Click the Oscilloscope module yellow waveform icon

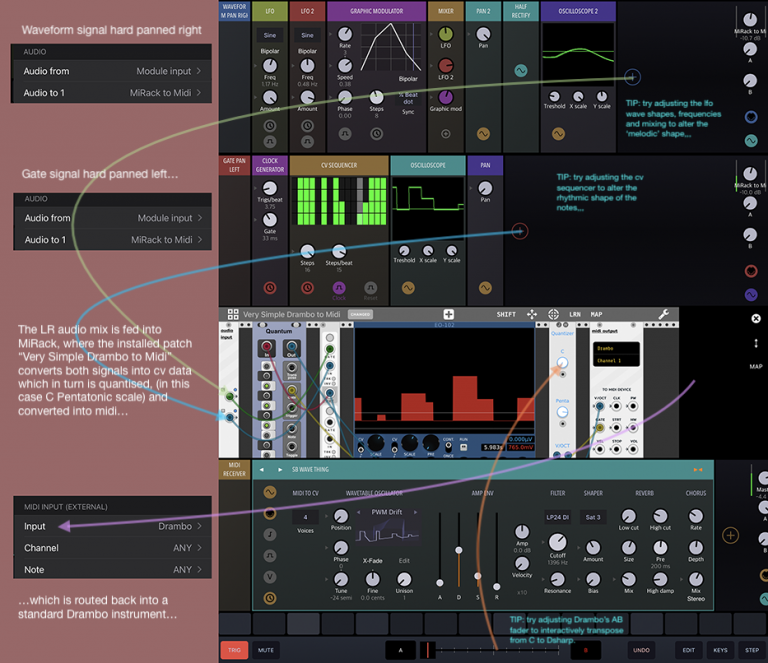pyautogui.click(x=408, y=287)
